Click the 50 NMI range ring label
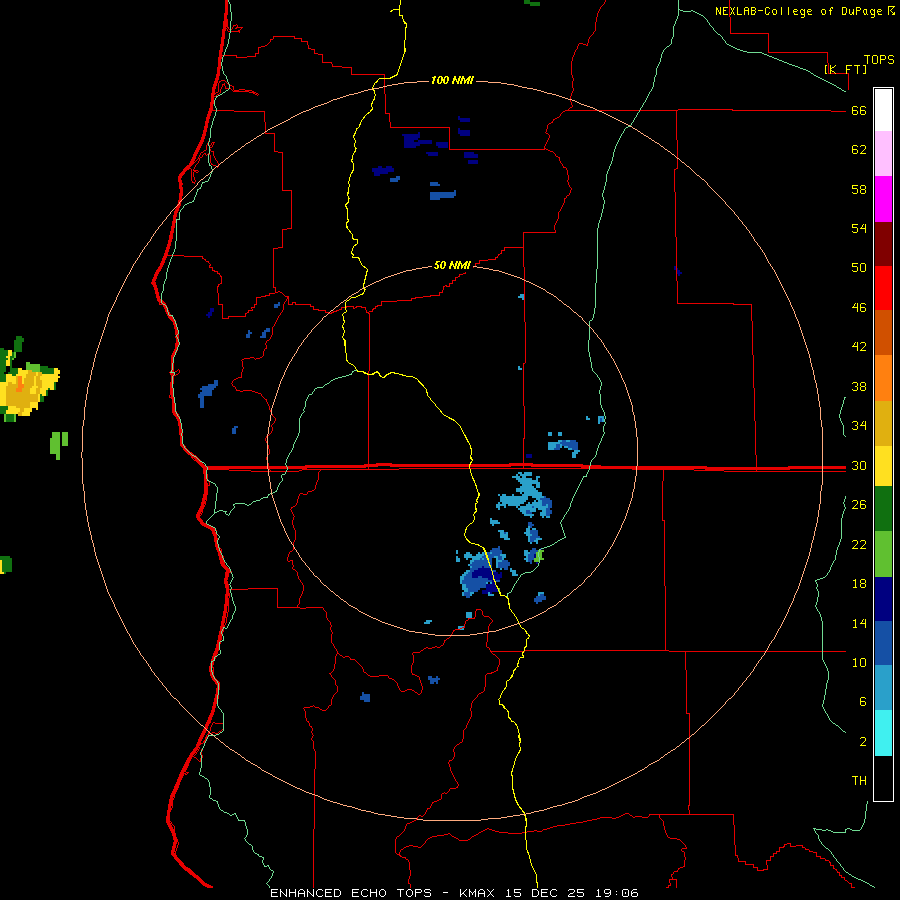This screenshot has height=900, width=900. tap(452, 265)
